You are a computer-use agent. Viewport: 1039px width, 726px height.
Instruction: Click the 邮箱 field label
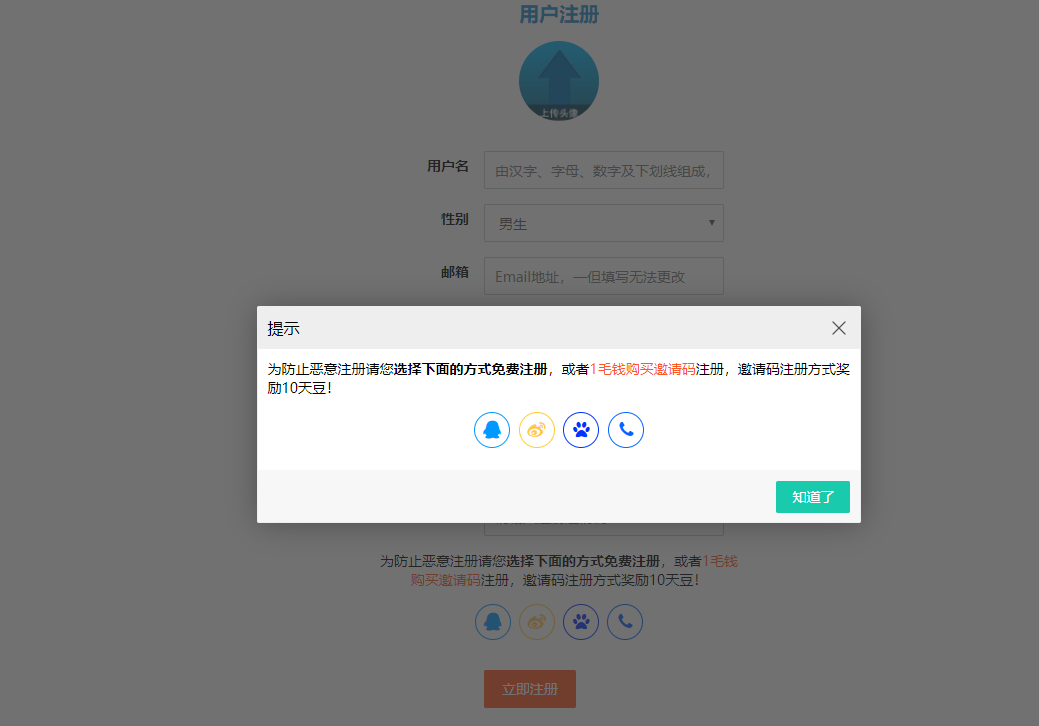pyautogui.click(x=455, y=272)
